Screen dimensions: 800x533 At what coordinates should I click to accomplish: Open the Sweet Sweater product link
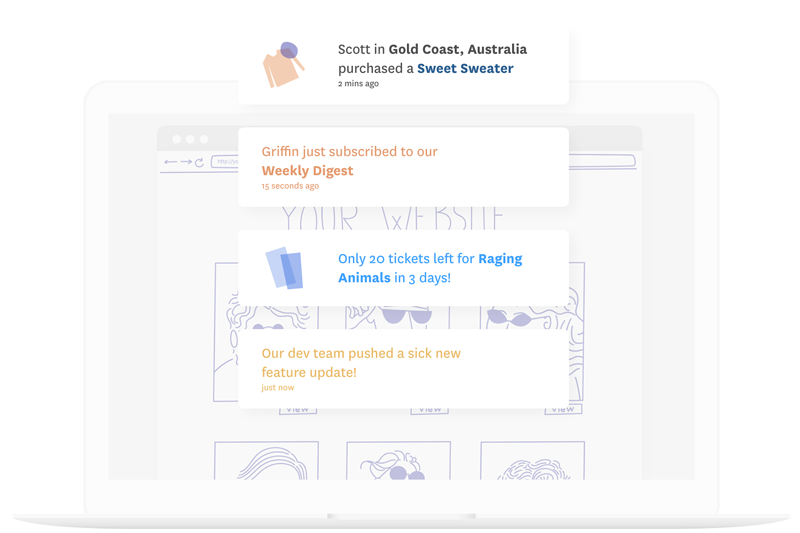(x=465, y=68)
